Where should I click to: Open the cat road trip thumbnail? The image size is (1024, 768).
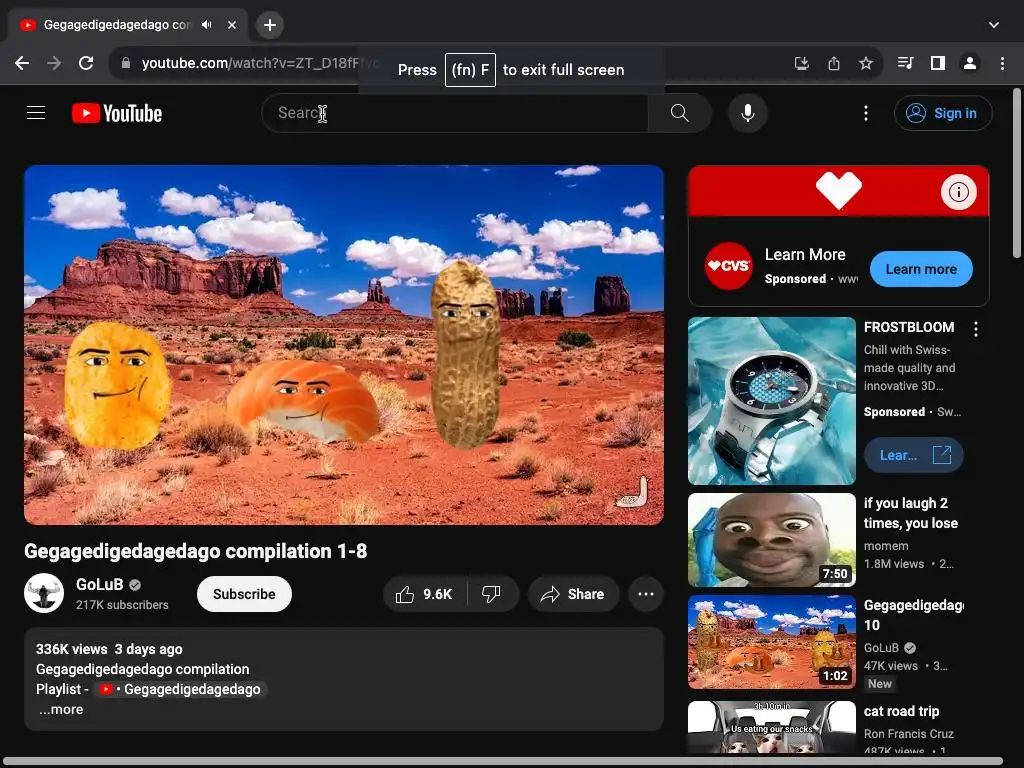point(772,727)
